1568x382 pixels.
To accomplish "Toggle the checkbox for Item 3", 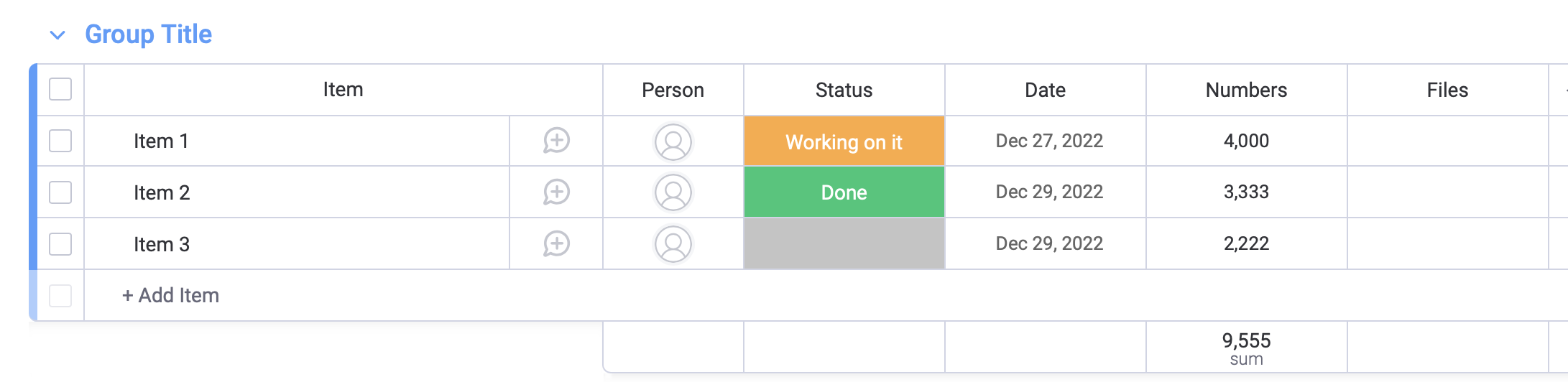I will coord(60,244).
